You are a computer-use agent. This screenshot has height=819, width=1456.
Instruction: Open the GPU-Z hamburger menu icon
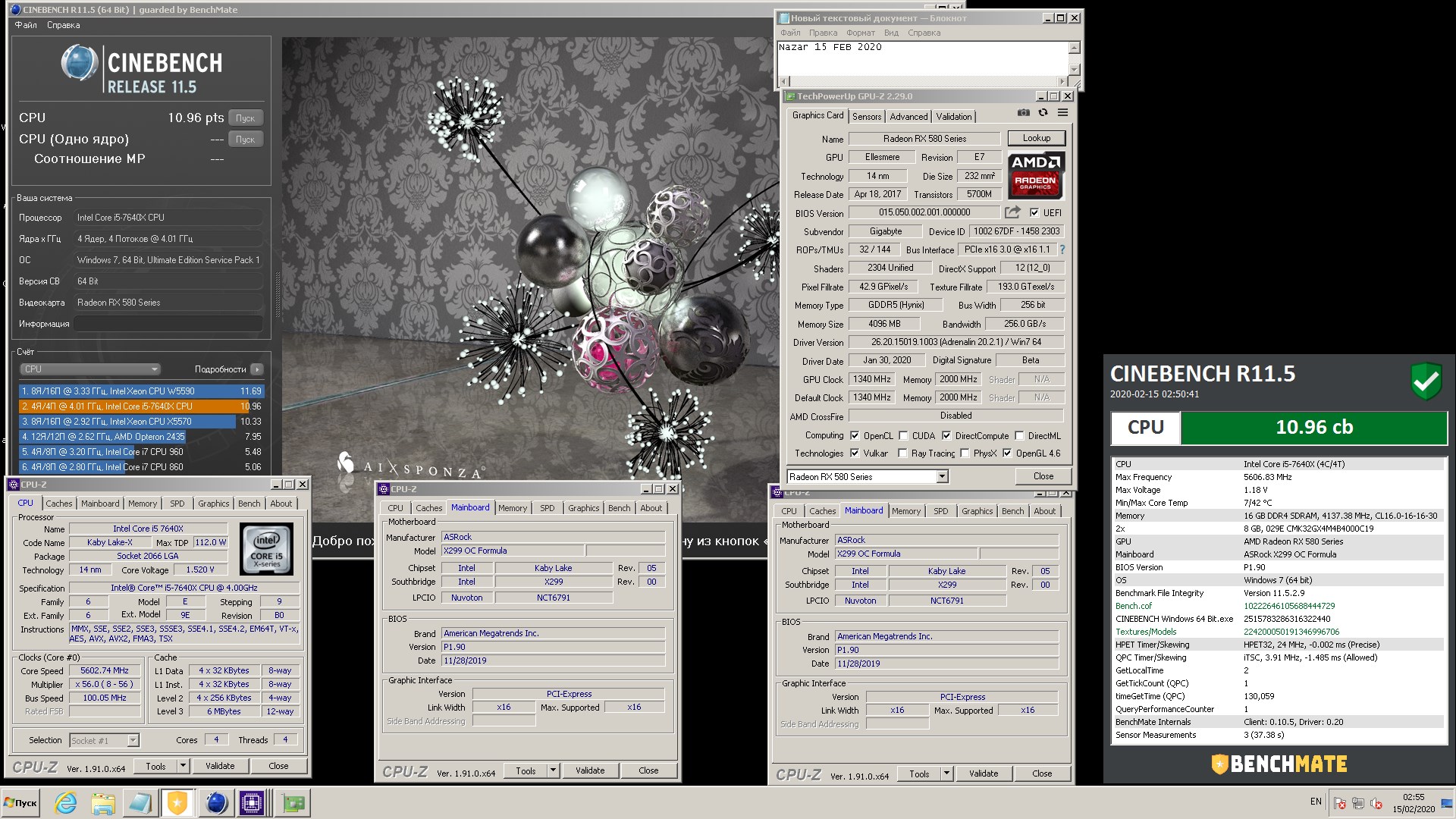click(x=1062, y=112)
